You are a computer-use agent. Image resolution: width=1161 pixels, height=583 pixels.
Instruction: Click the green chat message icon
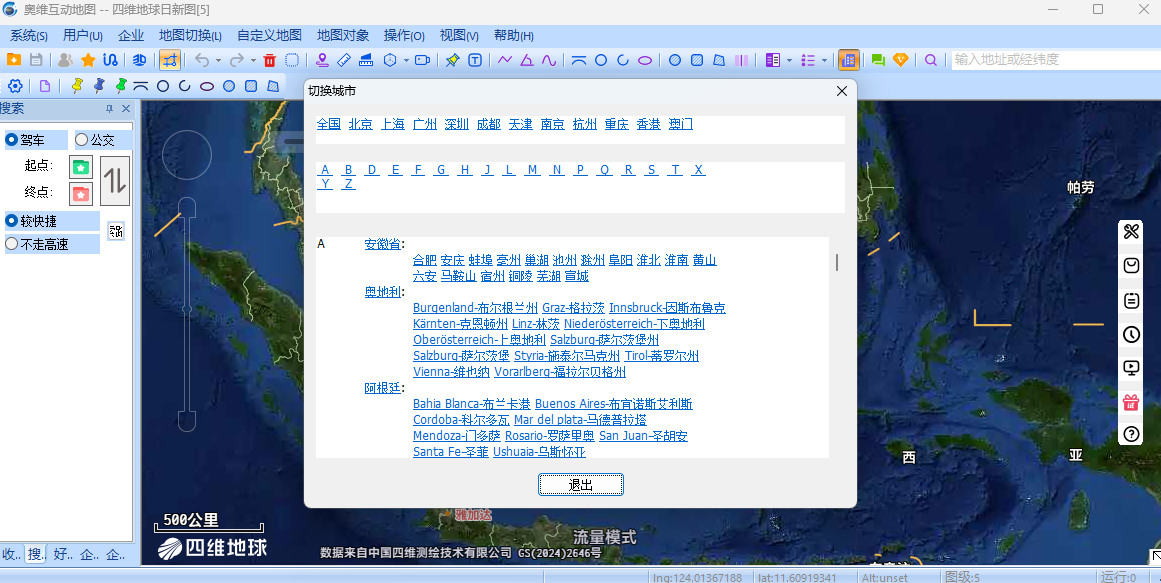[878, 60]
